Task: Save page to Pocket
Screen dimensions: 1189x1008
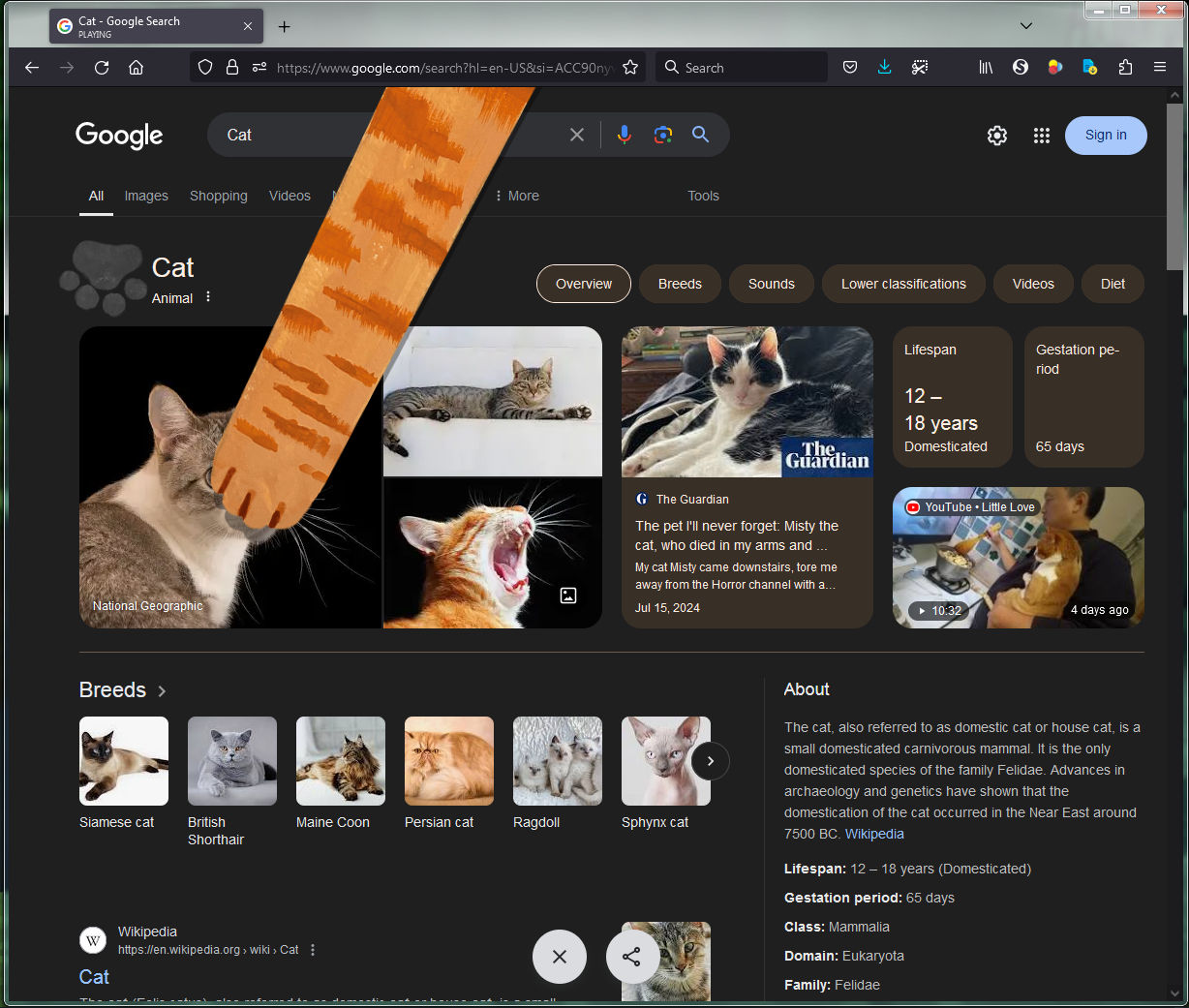Action: 850,68
